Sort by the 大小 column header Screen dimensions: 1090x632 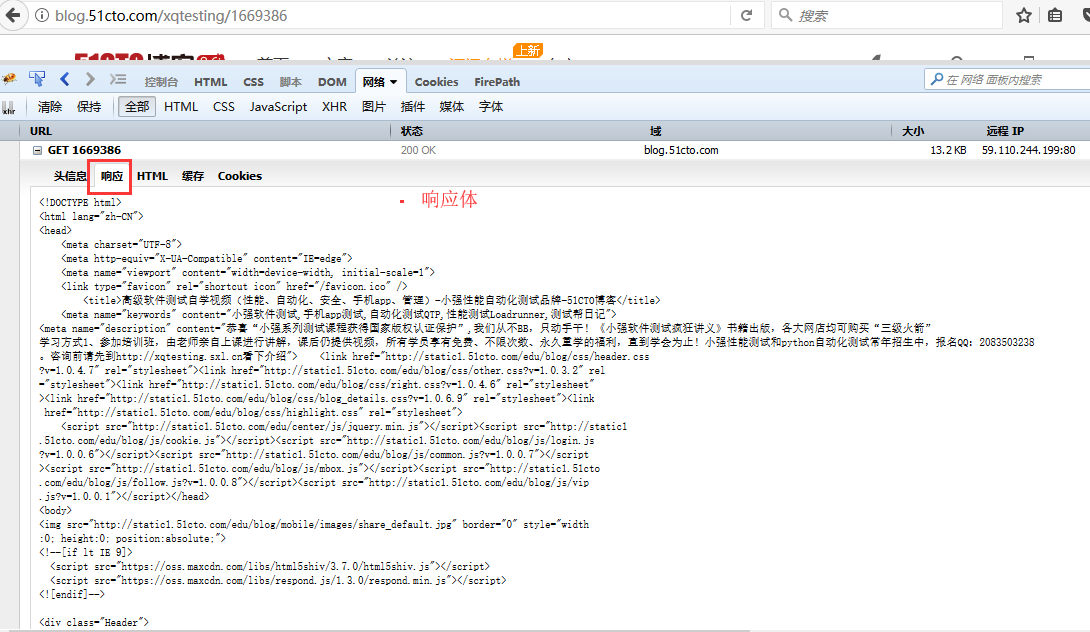coord(934,131)
